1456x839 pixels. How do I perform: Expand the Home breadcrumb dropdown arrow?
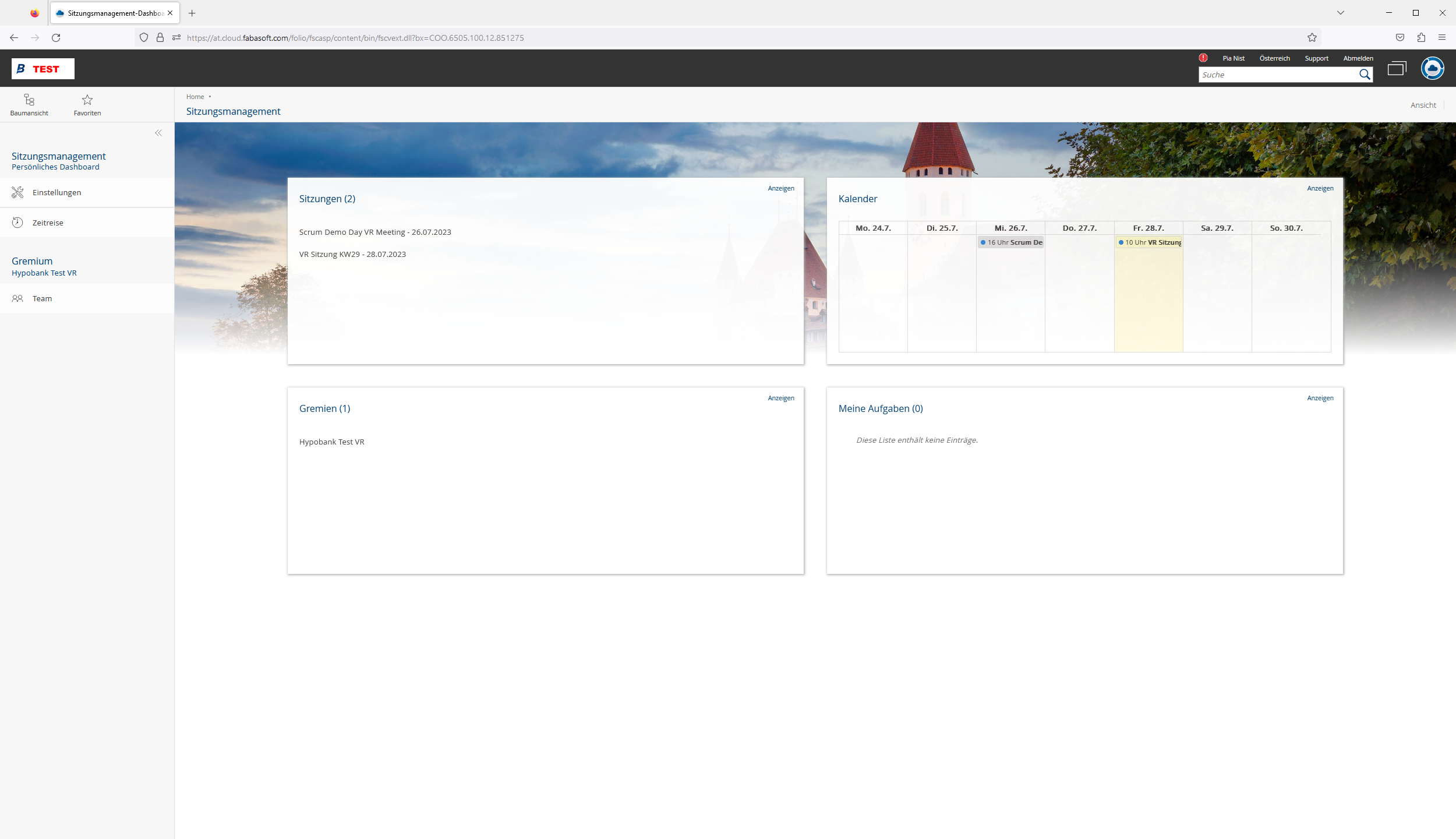pos(210,97)
